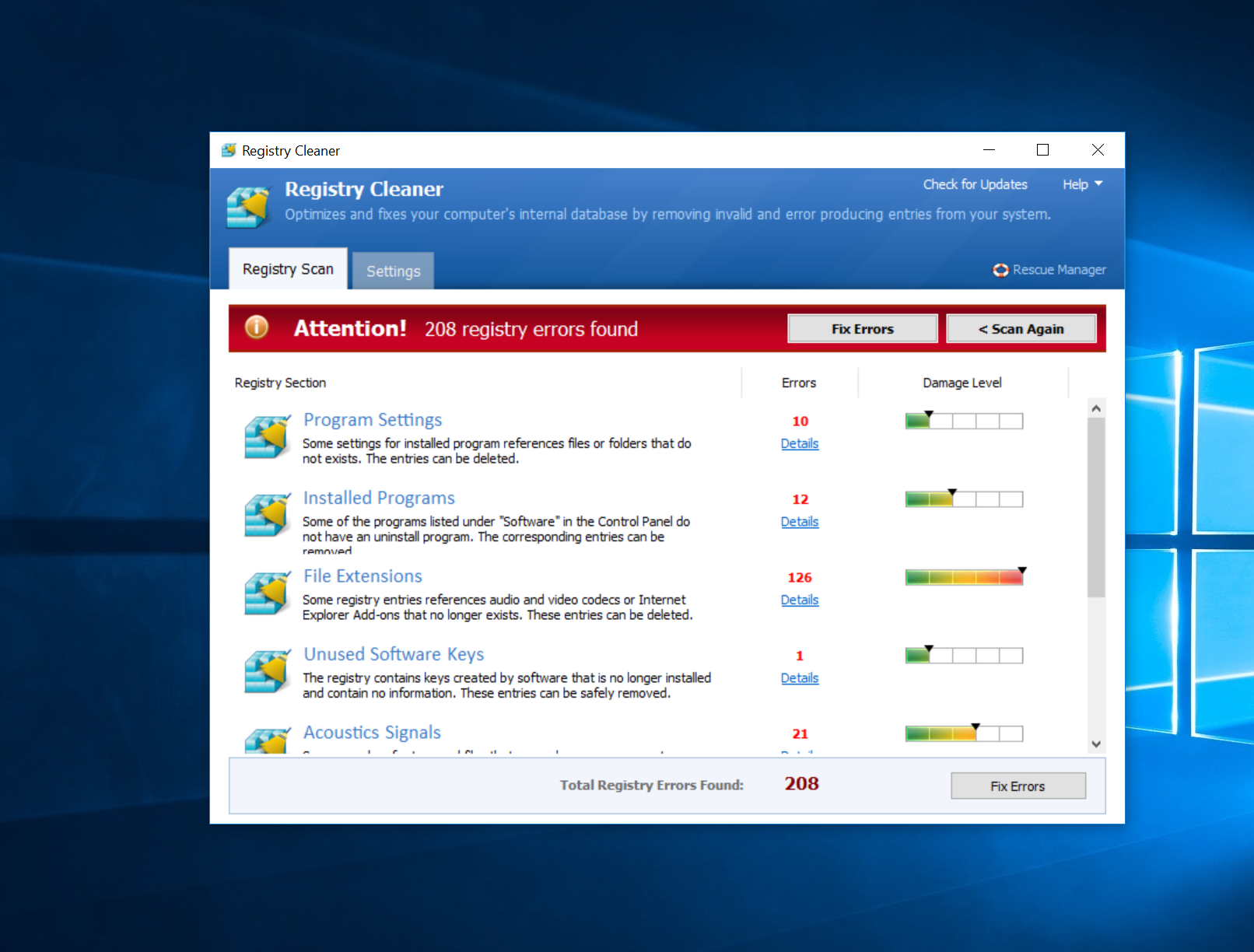
Task: Click the Registry Cleaner header logo
Action: pyautogui.click(x=248, y=206)
